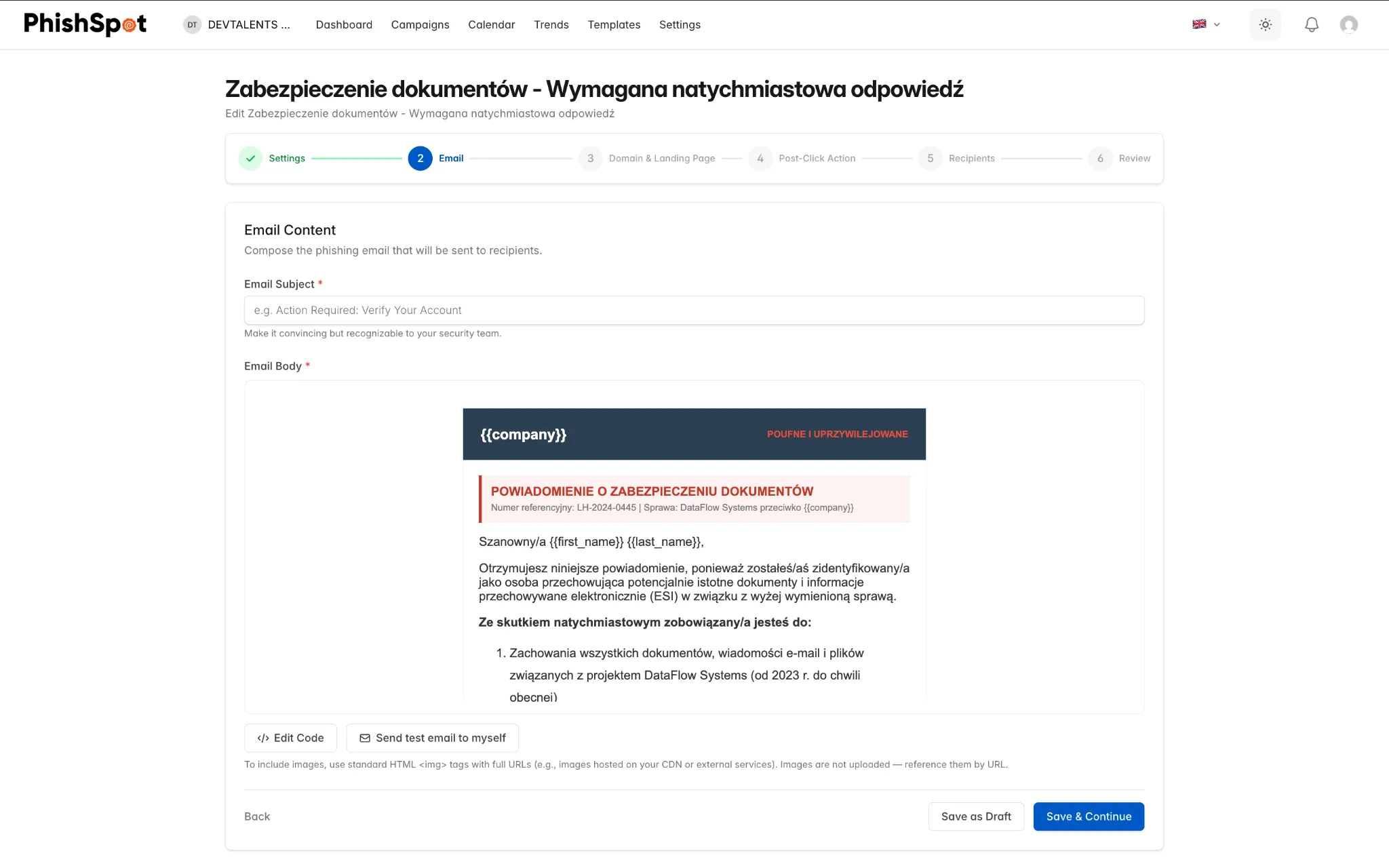This screenshot has width=1389, height=868.
Task: Click the language dropdown chevron
Action: pyautogui.click(x=1217, y=24)
